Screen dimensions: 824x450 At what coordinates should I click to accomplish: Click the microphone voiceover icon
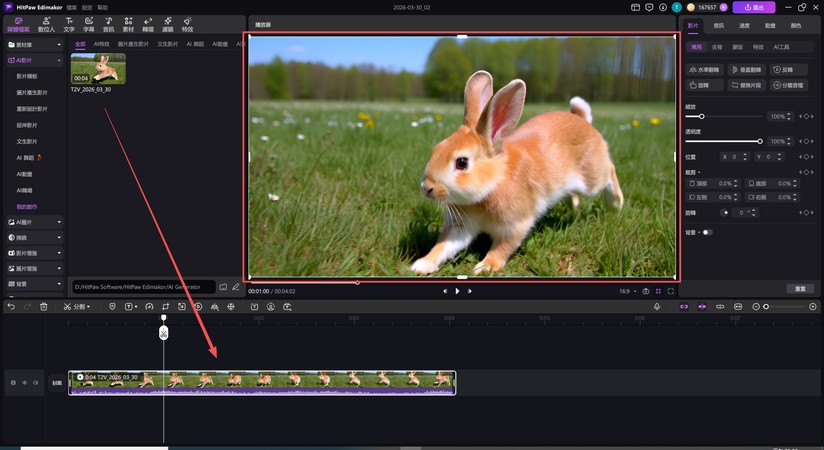pos(657,306)
